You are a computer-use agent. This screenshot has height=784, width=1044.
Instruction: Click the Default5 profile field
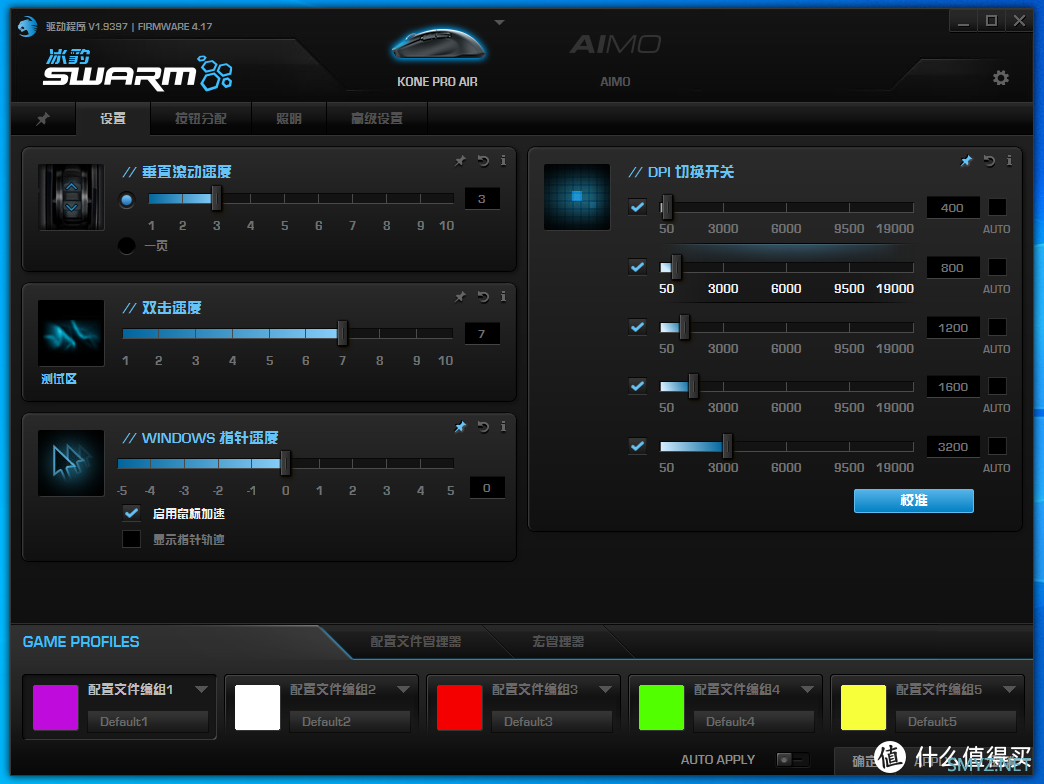tap(956, 721)
